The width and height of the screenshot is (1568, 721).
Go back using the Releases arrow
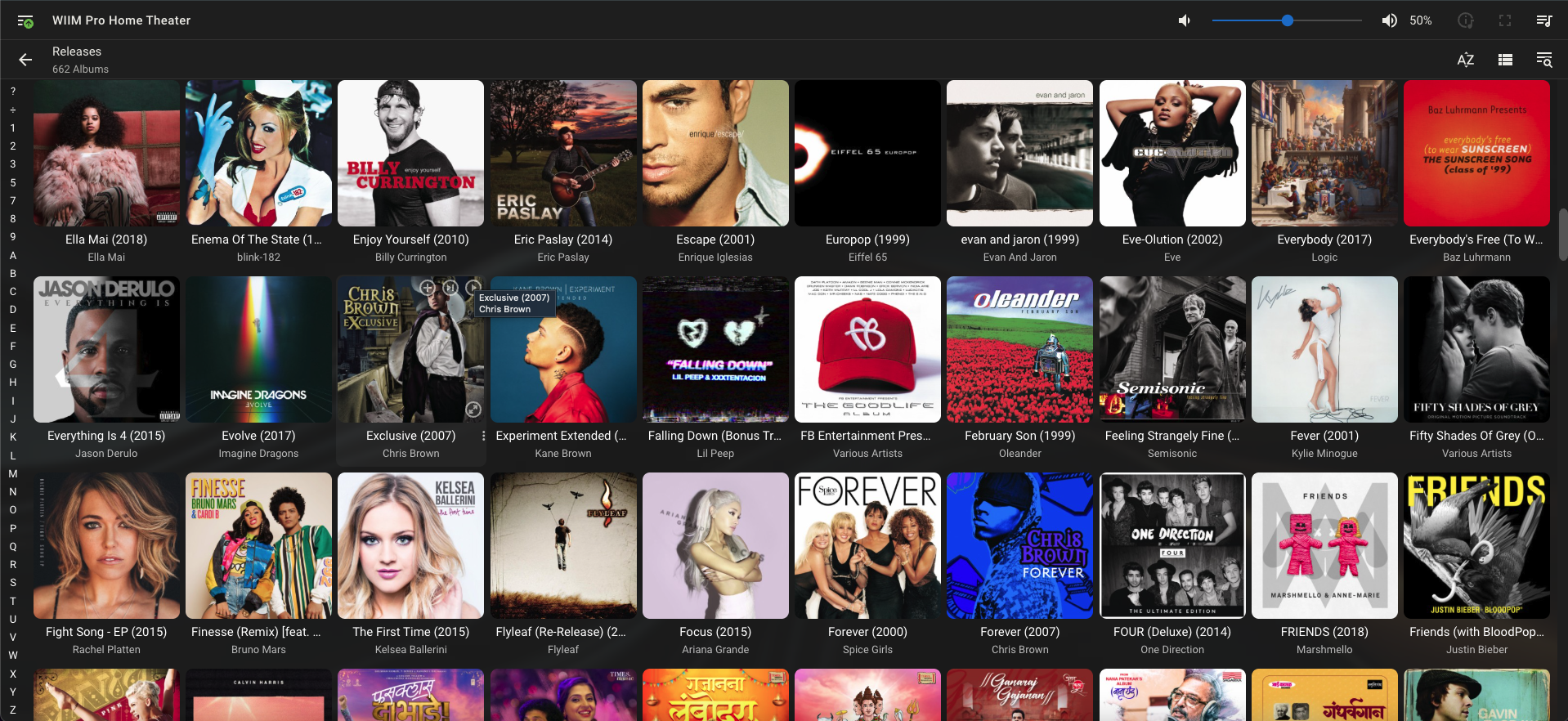tap(25, 60)
